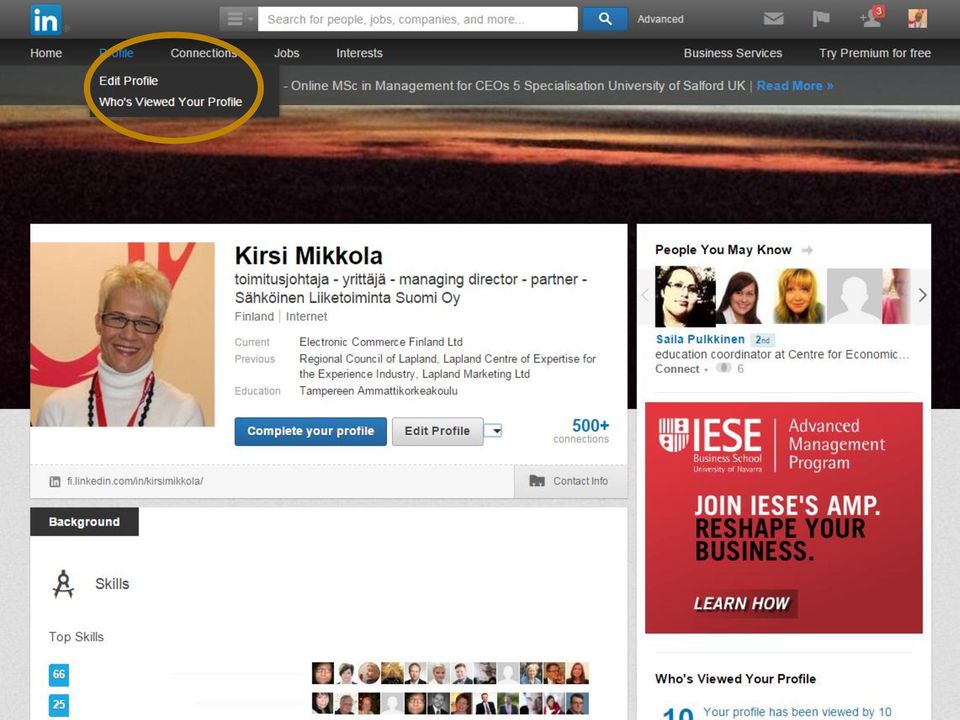
Task: Choose Edit Profile from Profile dropdown
Action: (129, 81)
